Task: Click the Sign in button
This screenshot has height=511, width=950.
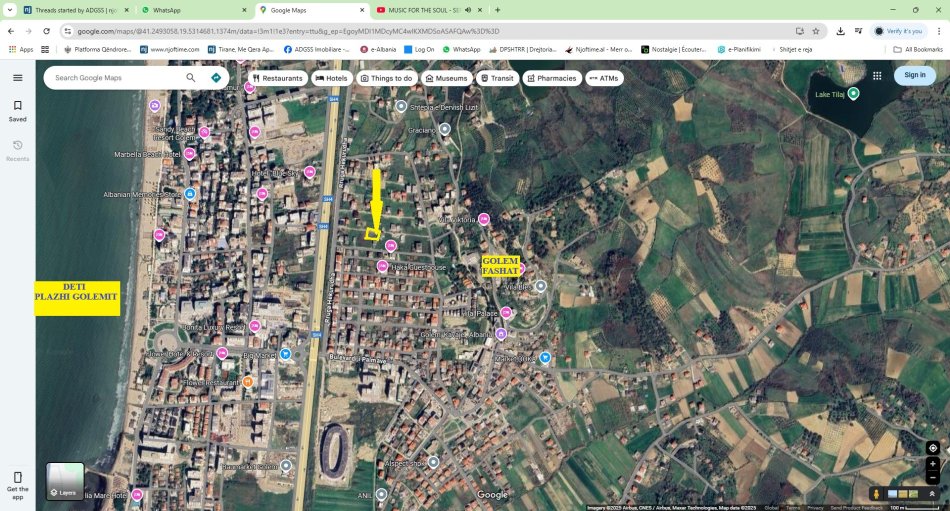Action: 914,75
